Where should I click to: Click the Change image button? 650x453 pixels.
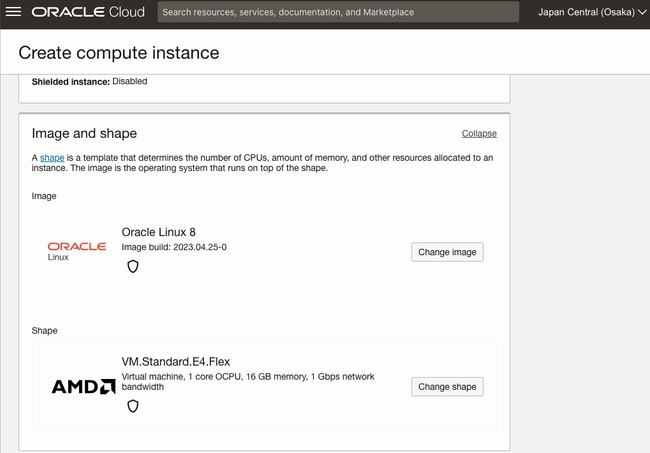(447, 252)
